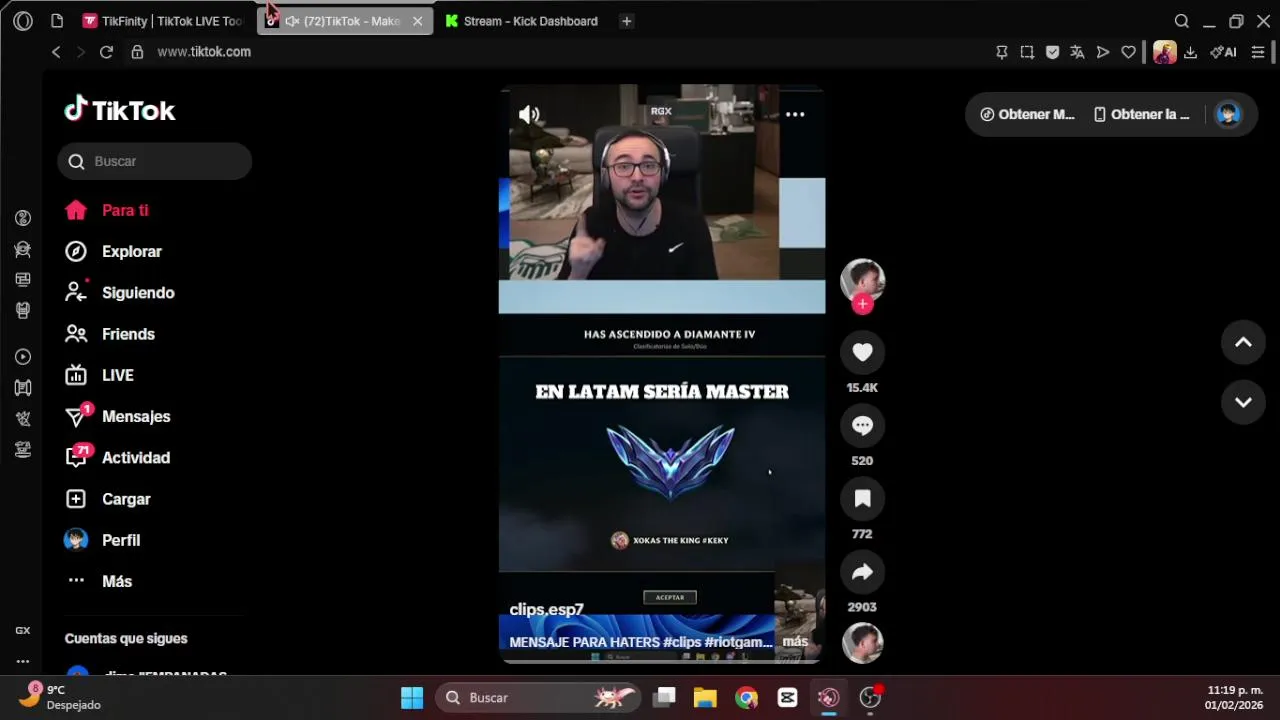
Task: Open the TikTok profile avatar menu
Action: [x=1228, y=114]
